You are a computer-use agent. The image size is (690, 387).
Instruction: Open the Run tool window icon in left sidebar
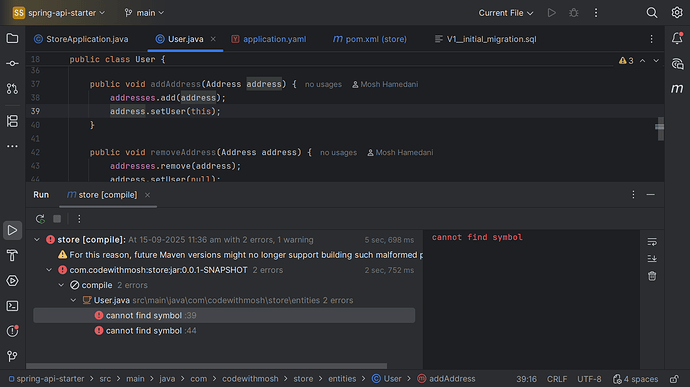[x=12, y=230]
